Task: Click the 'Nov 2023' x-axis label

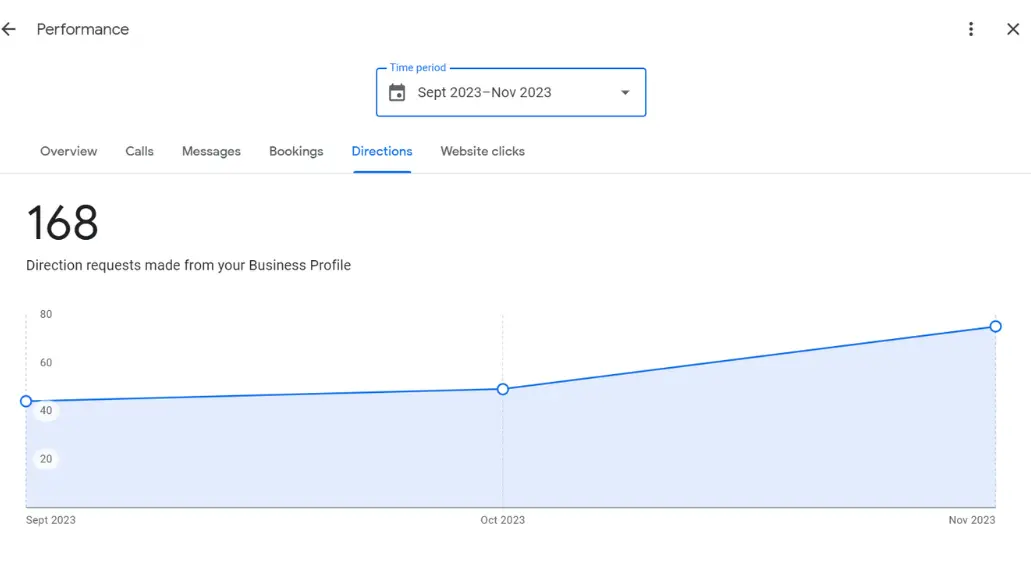Action: click(x=972, y=520)
